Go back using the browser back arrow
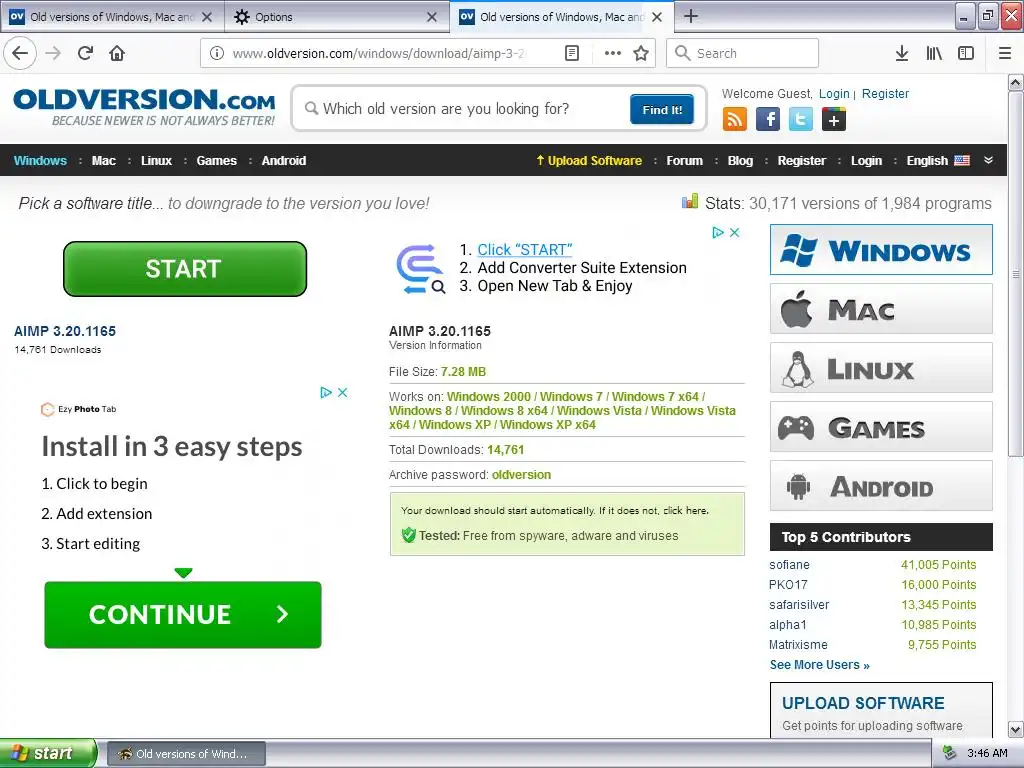This screenshot has width=1024, height=768. click(20, 53)
